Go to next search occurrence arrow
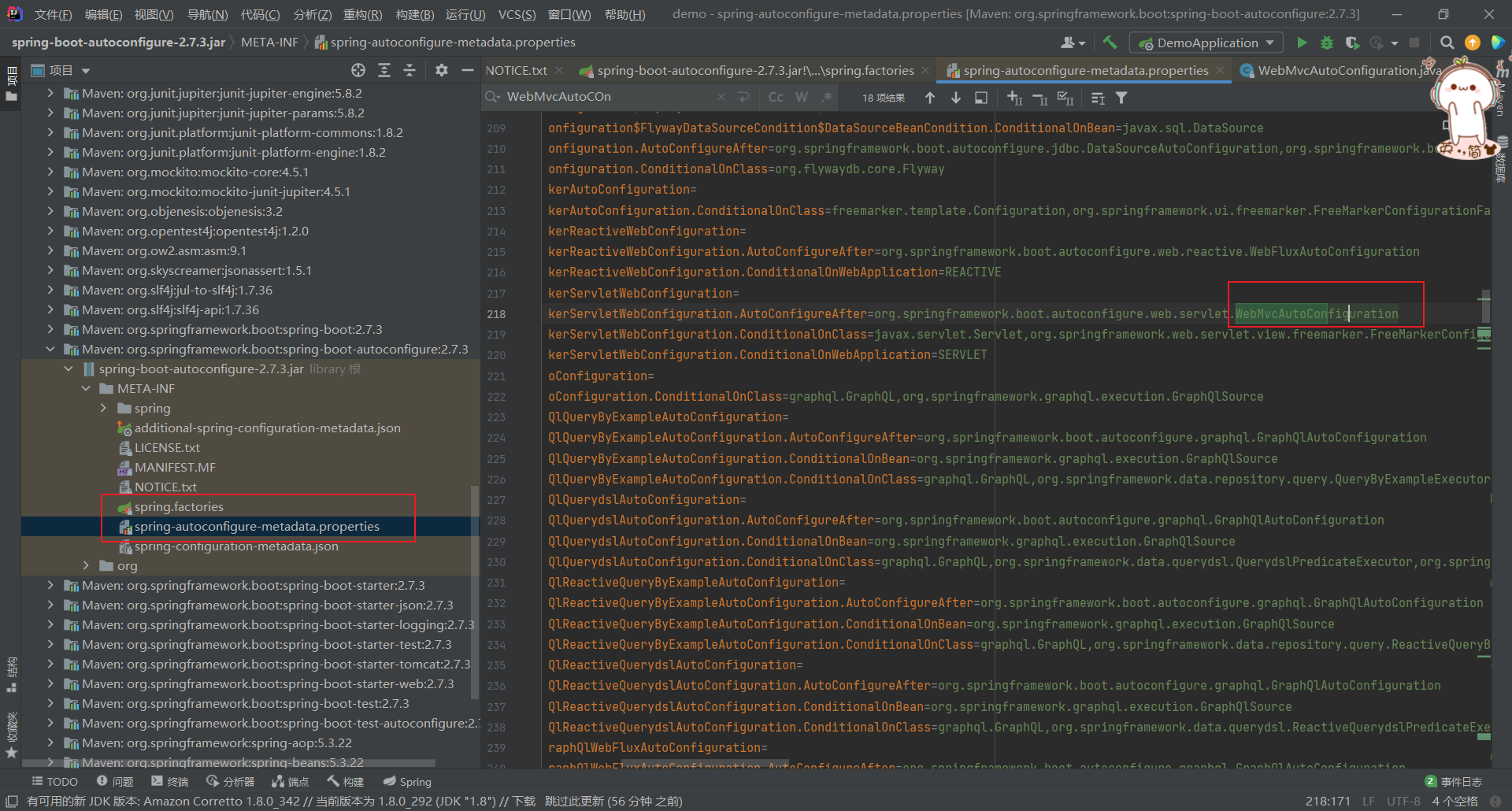This screenshot has height=811, width=1512. tap(956, 98)
